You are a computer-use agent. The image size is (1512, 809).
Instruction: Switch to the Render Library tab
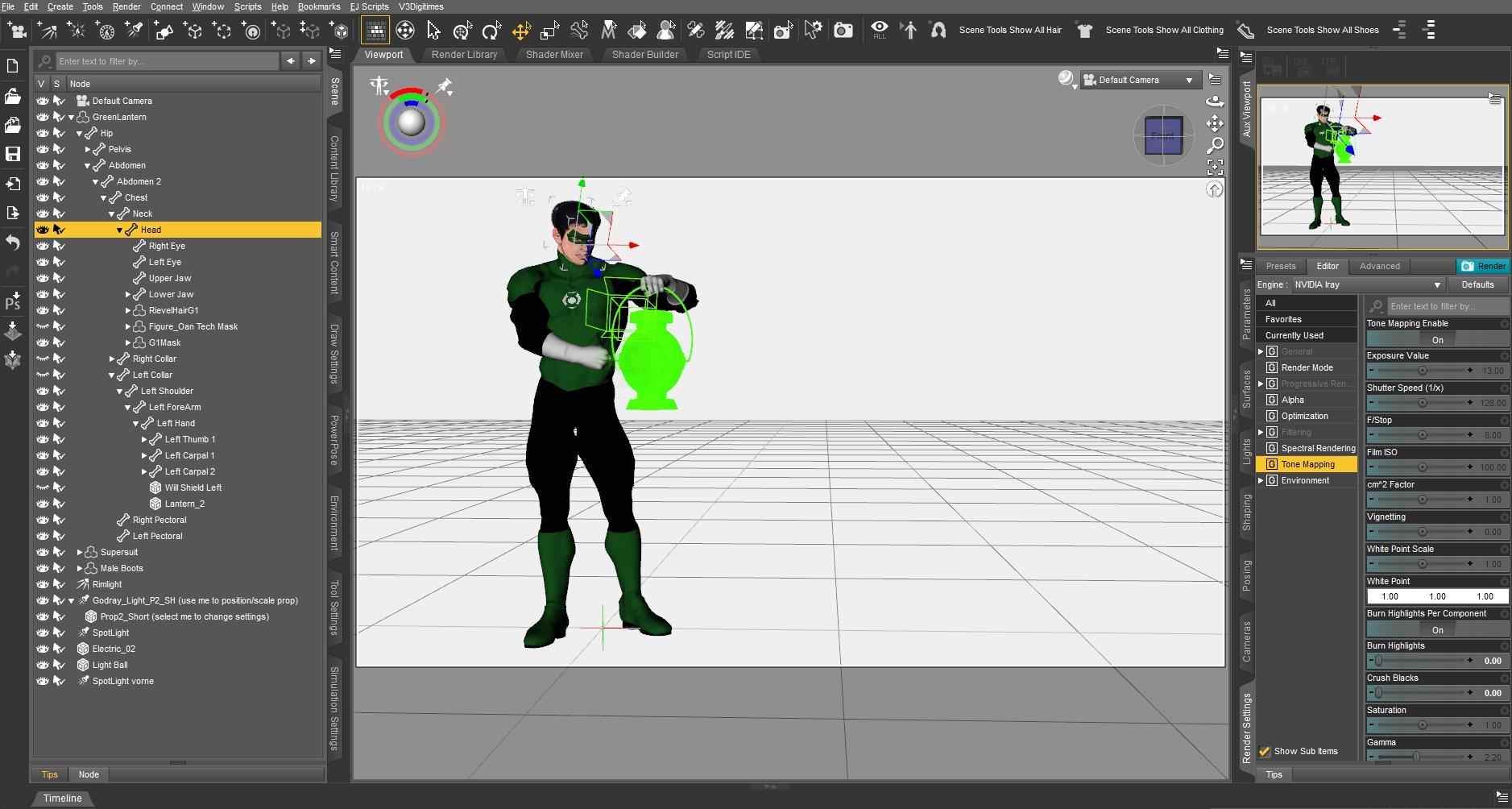464,55
